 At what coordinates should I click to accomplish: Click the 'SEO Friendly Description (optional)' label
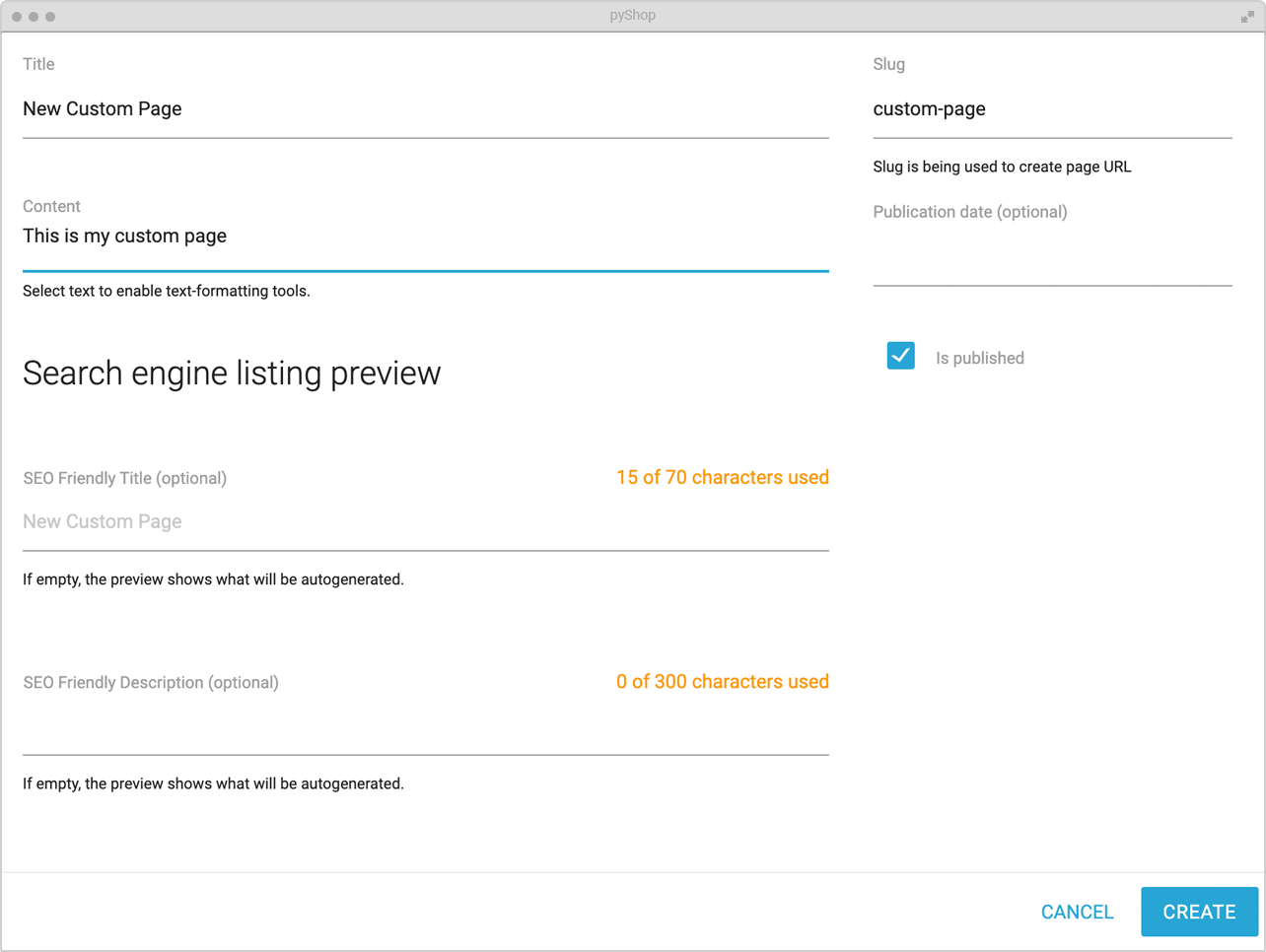click(x=151, y=682)
